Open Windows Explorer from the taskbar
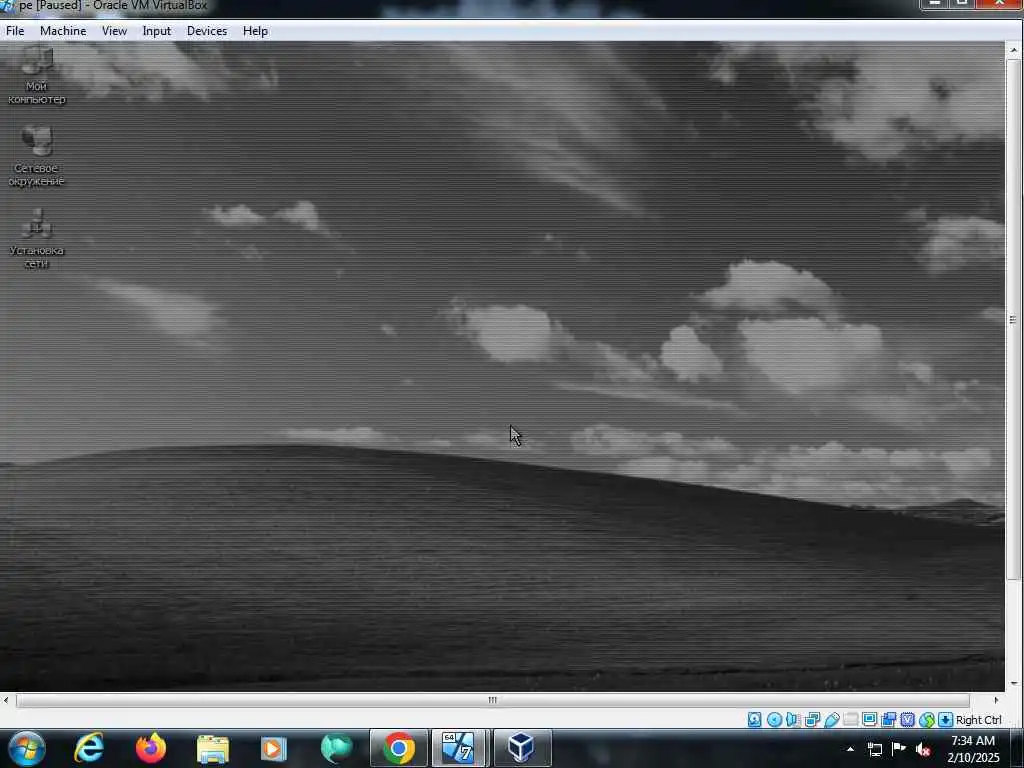The image size is (1024, 768). coord(213,748)
